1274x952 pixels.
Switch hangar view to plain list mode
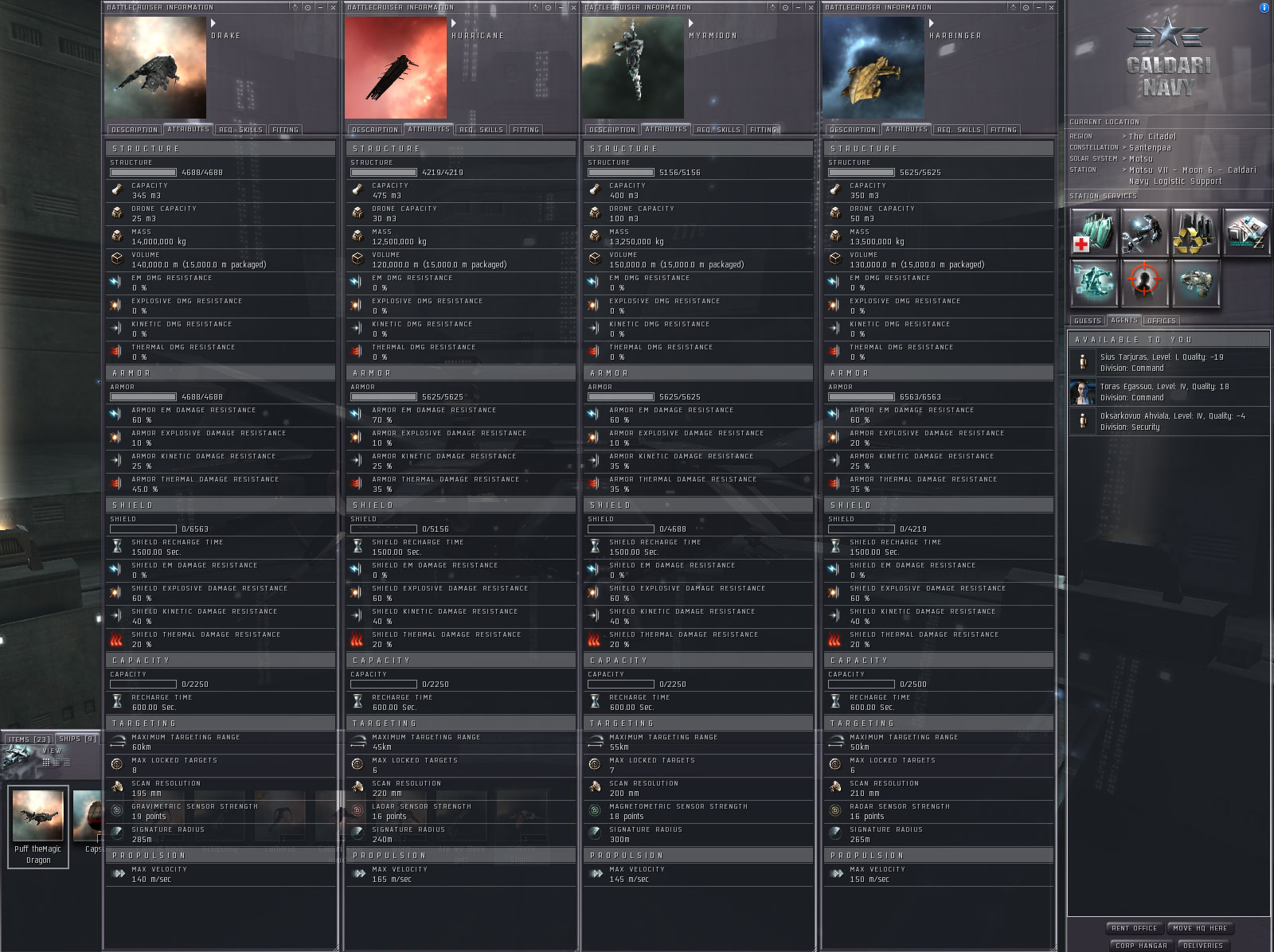(x=67, y=762)
